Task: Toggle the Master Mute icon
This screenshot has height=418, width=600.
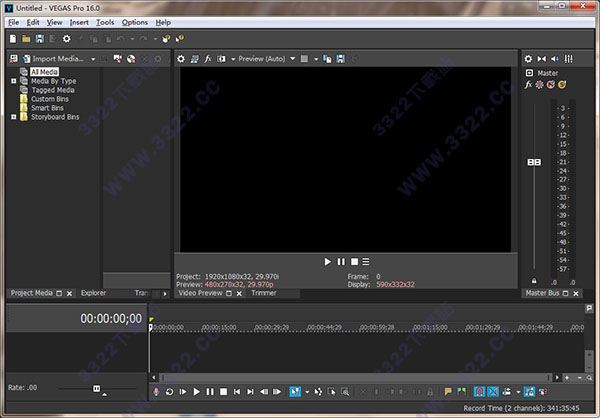Action: coord(551,85)
